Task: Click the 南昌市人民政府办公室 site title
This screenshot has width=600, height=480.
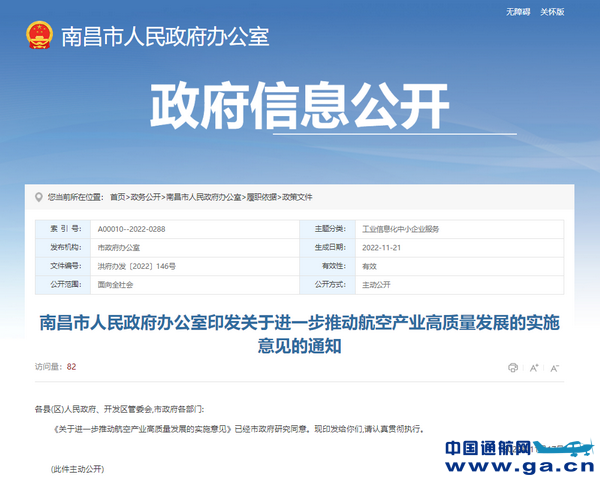Action: pos(165,38)
